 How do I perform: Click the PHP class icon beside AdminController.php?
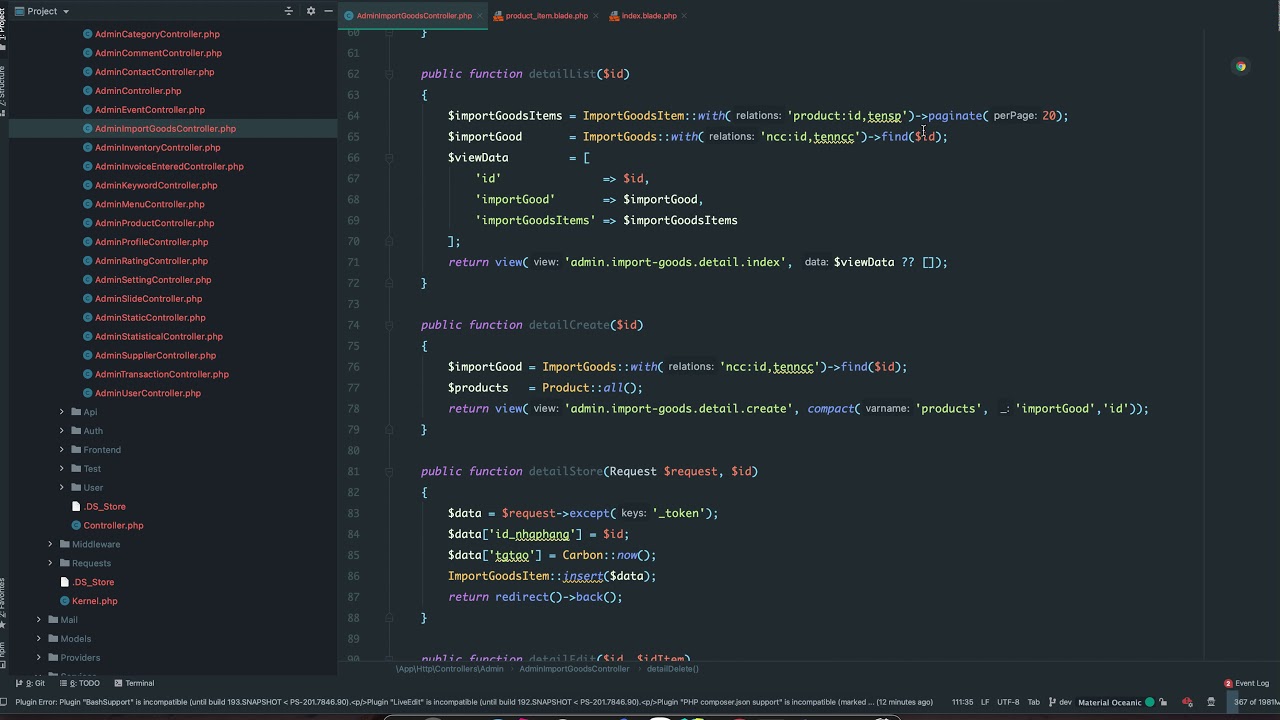[x=88, y=91]
